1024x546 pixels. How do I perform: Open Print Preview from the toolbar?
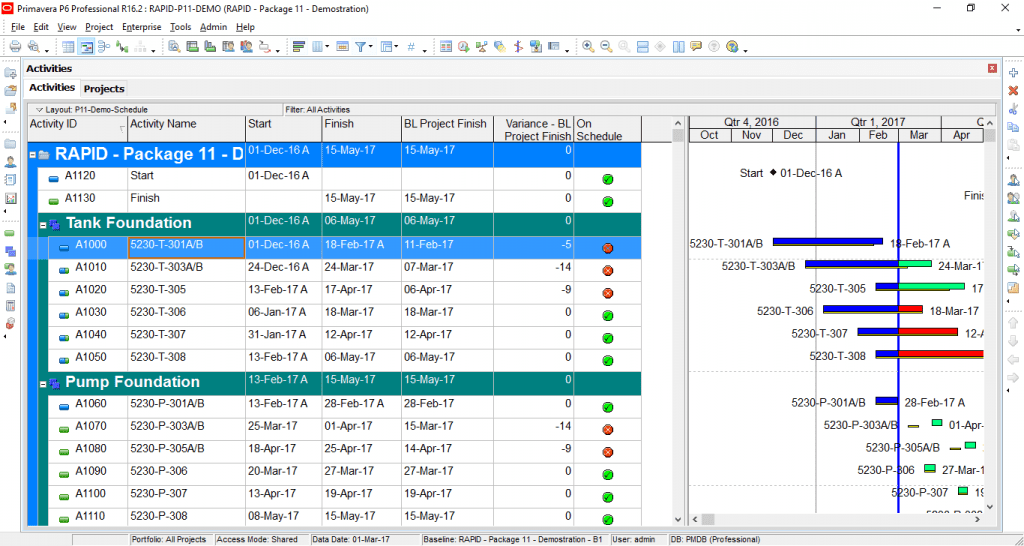33,46
